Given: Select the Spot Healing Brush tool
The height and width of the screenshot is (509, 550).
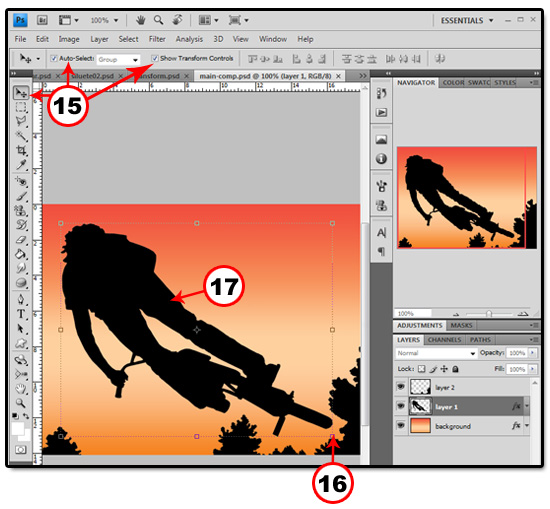Looking at the screenshot, I should pos(21,182).
